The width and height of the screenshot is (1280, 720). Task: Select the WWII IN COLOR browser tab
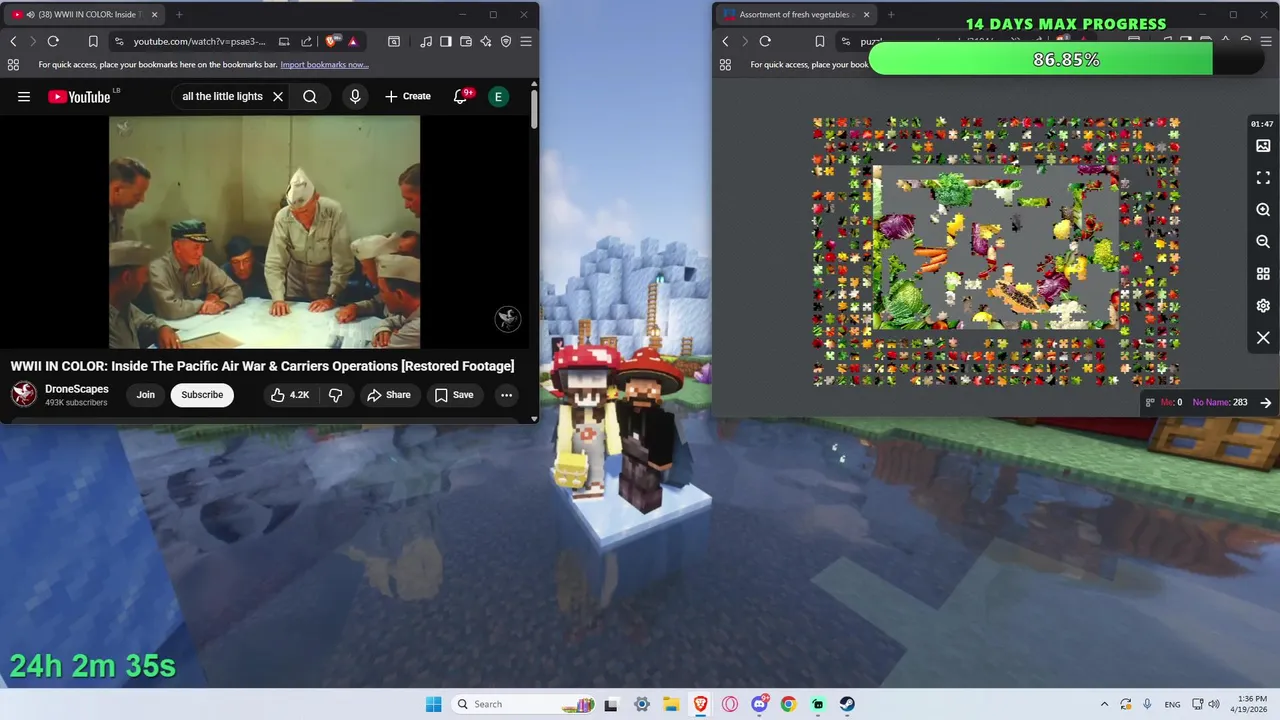(83, 15)
